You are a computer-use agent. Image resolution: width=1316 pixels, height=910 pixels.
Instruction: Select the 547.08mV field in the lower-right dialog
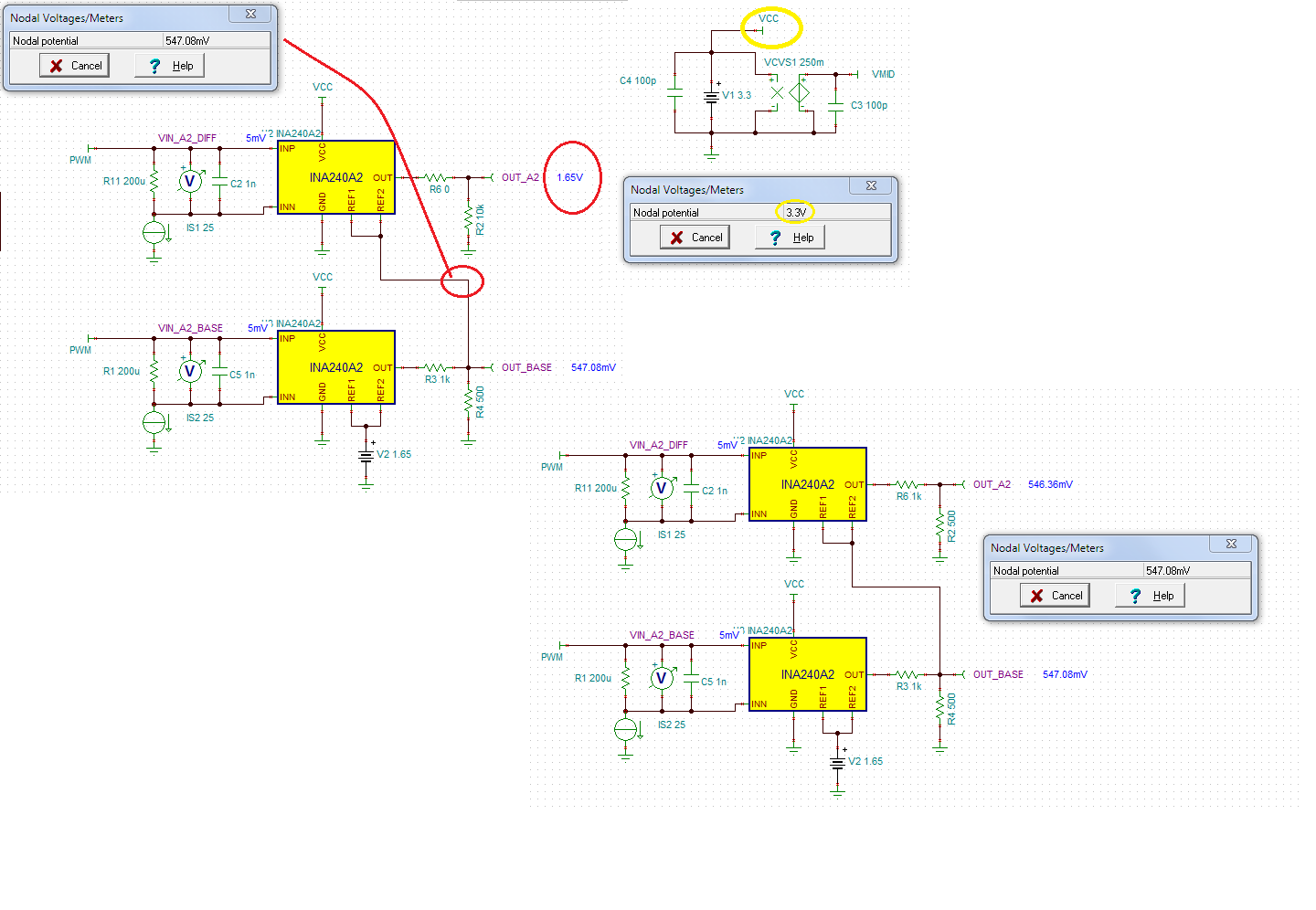coord(1197,571)
